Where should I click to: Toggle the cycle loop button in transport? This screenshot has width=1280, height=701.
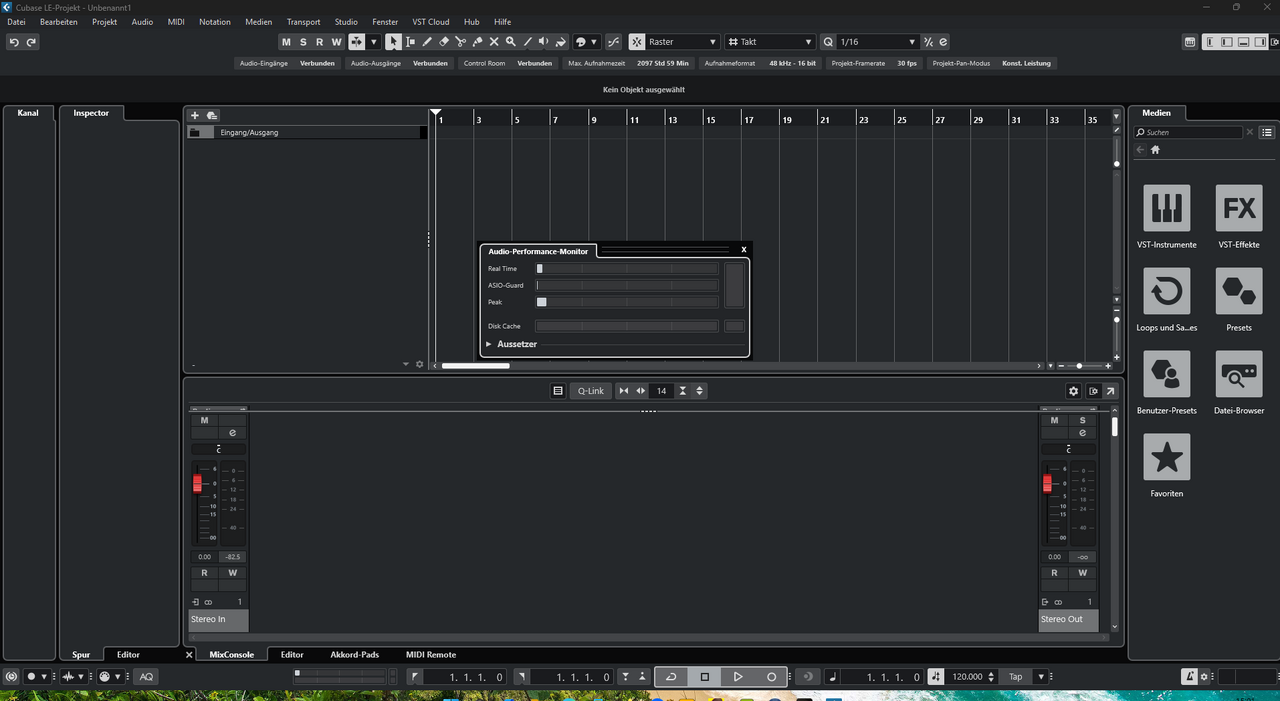(671, 677)
